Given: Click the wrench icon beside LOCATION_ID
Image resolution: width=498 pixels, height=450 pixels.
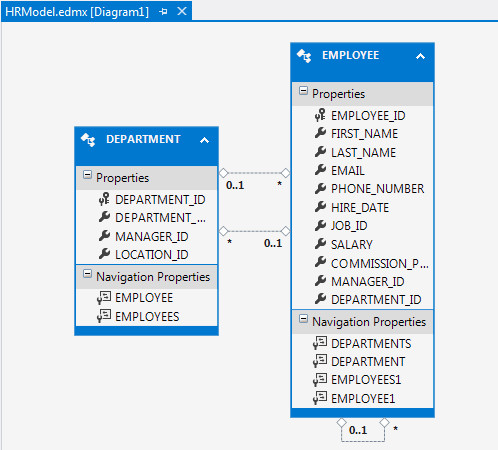Looking at the screenshot, I should (104, 254).
